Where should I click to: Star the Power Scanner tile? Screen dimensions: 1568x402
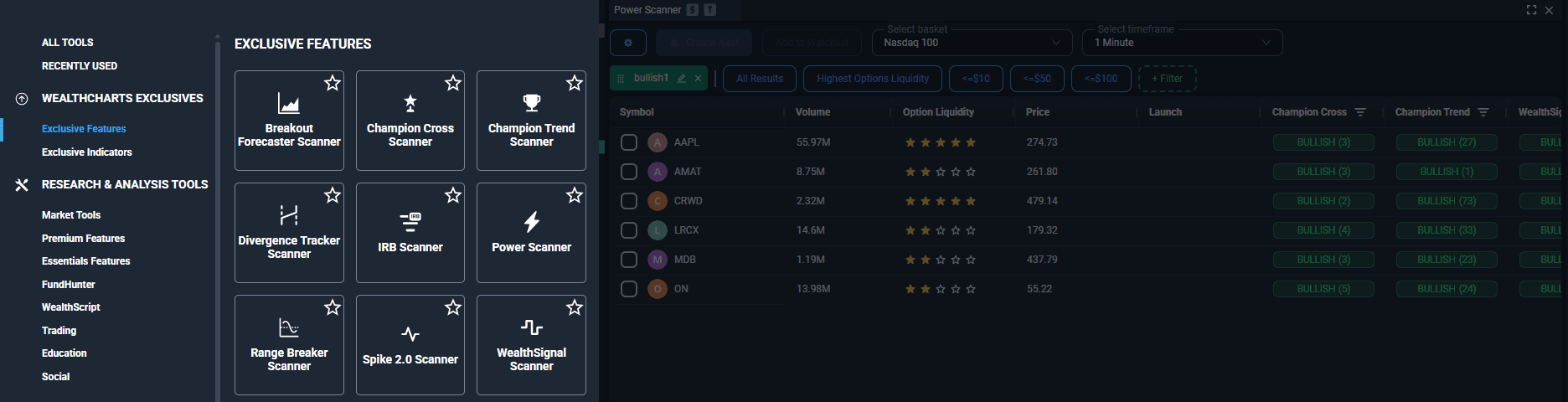[x=575, y=195]
